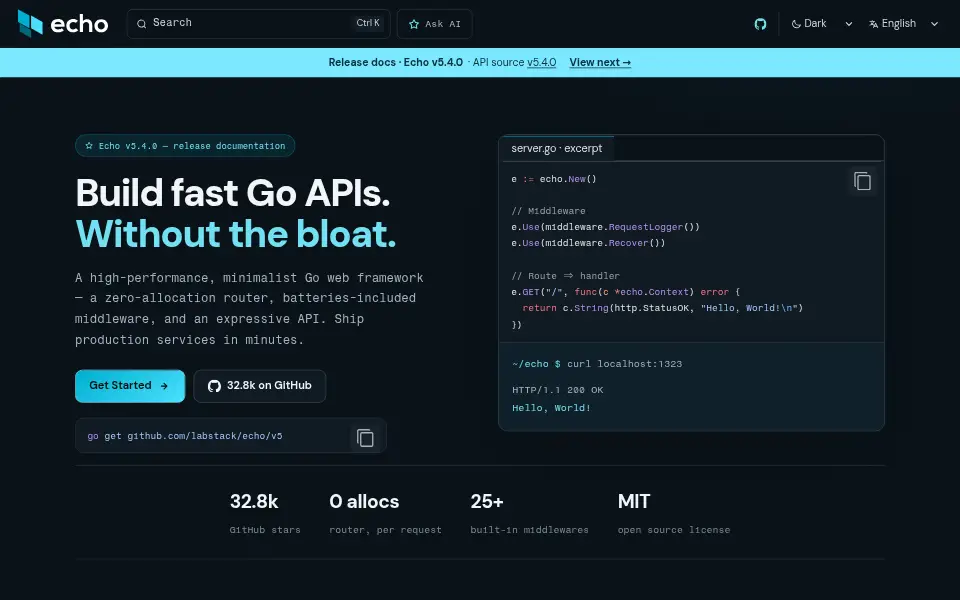960x600 pixels.
Task: Follow the v5.4.0 API source link
Action: 541,62
